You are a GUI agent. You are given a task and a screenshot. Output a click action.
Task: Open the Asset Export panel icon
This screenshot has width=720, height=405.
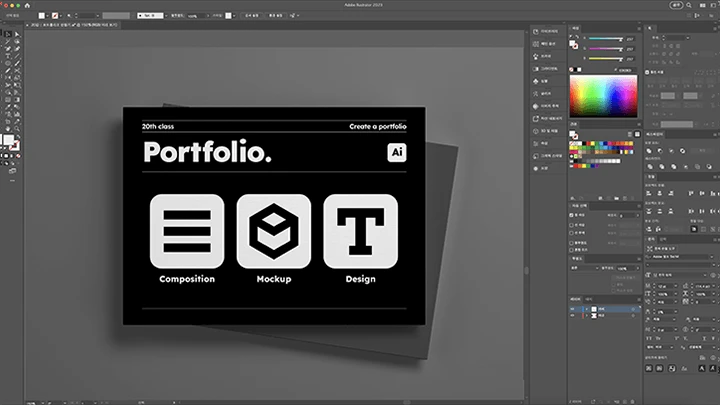click(x=535, y=118)
